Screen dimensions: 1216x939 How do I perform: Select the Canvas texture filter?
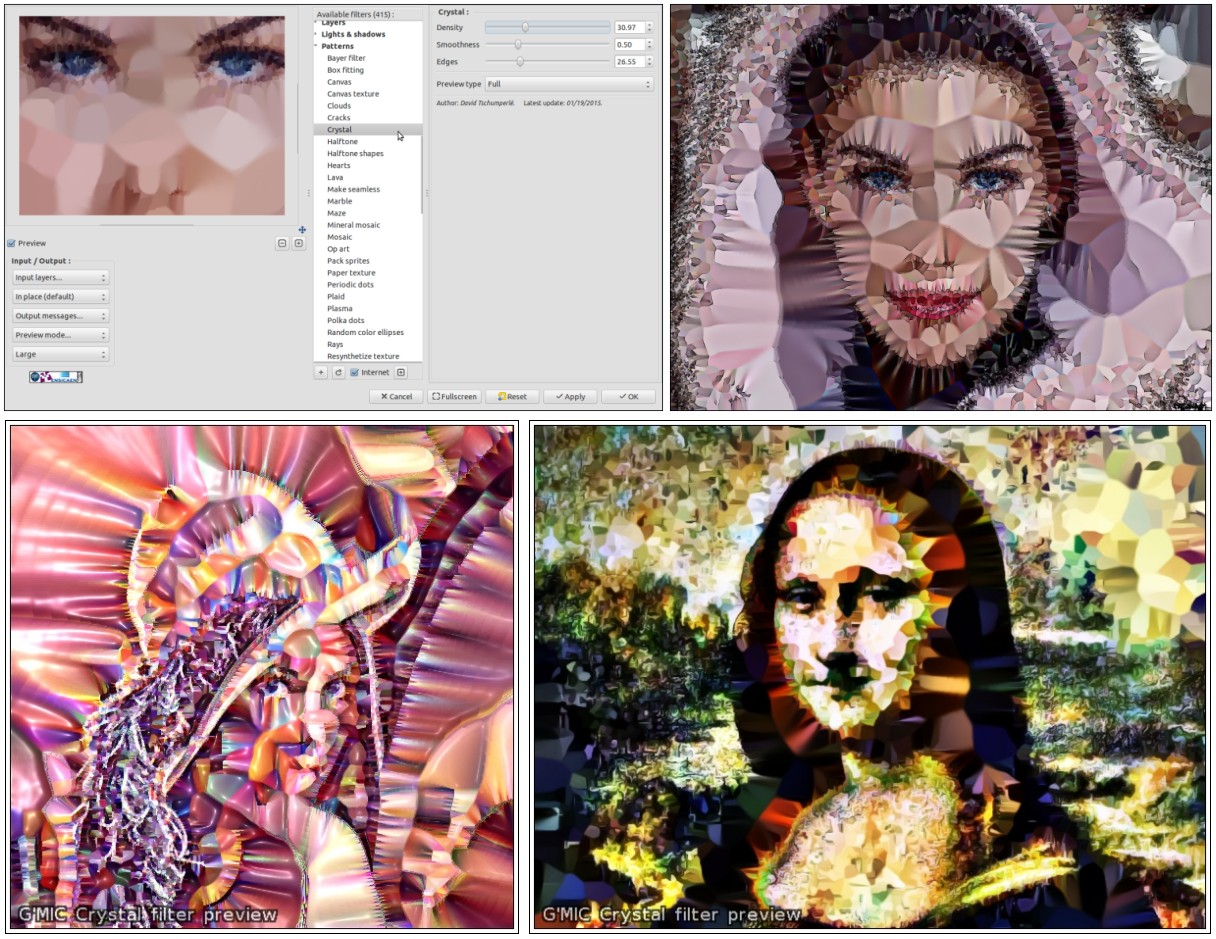353,94
